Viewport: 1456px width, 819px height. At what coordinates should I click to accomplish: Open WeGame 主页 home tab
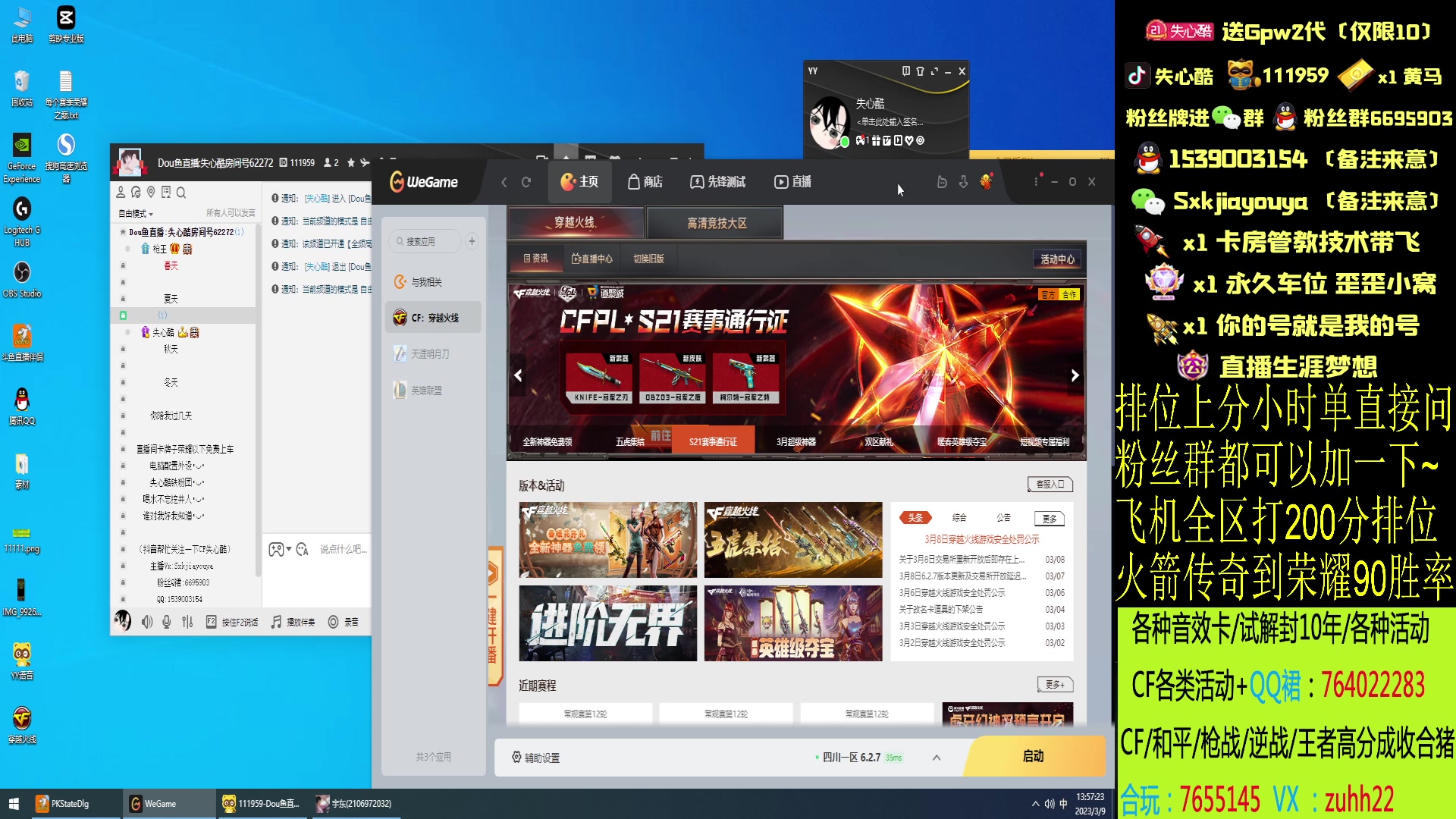tap(579, 182)
